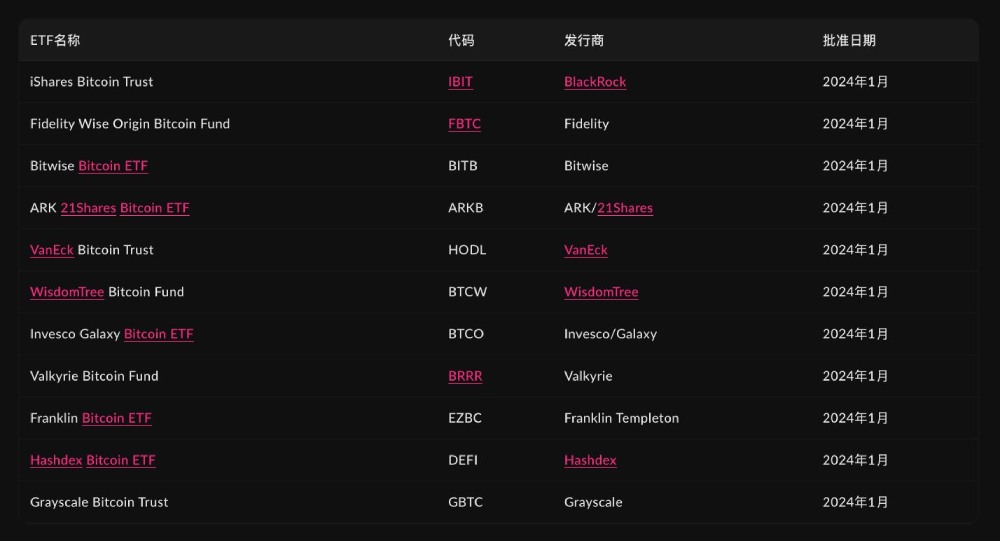Open Bitcoin ETF link in Franklin row
1000x541 pixels.
click(x=117, y=418)
